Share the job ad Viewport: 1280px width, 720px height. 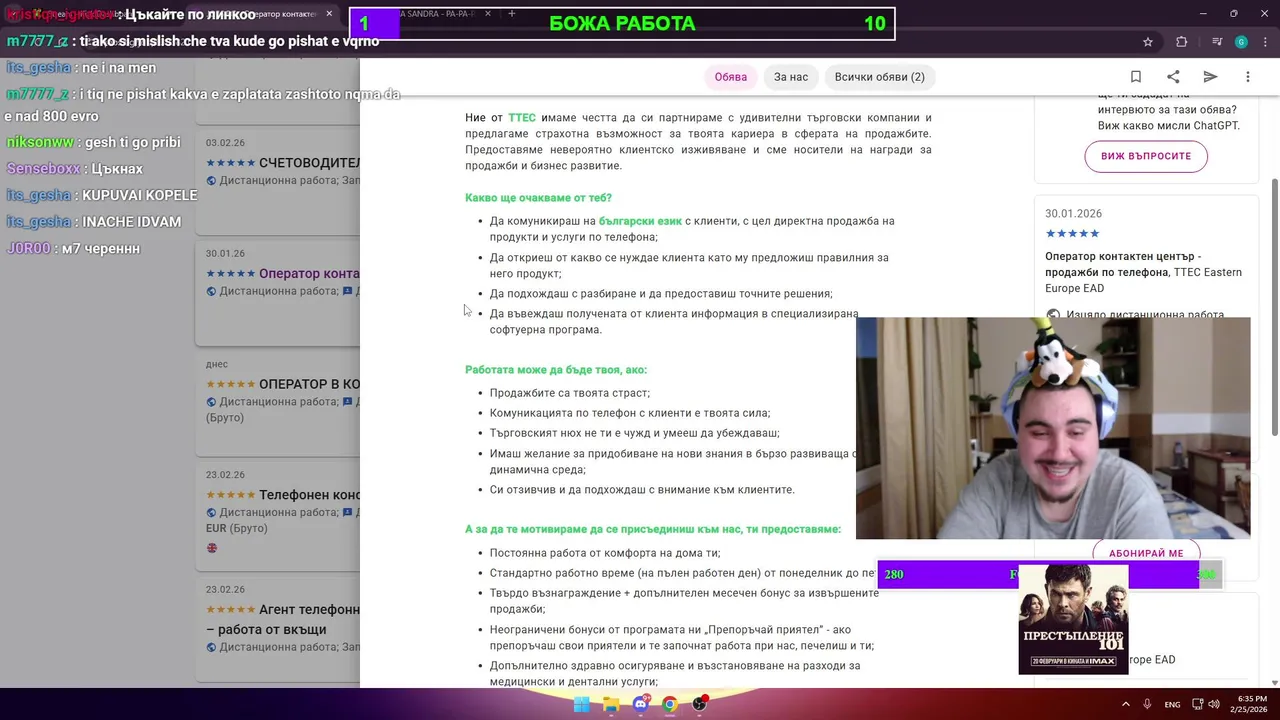[1173, 77]
